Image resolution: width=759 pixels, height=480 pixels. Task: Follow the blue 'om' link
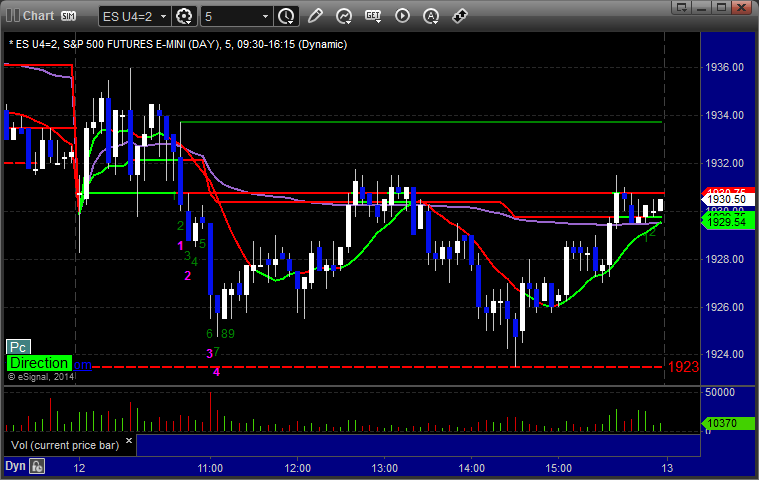(x=83, y=365)
